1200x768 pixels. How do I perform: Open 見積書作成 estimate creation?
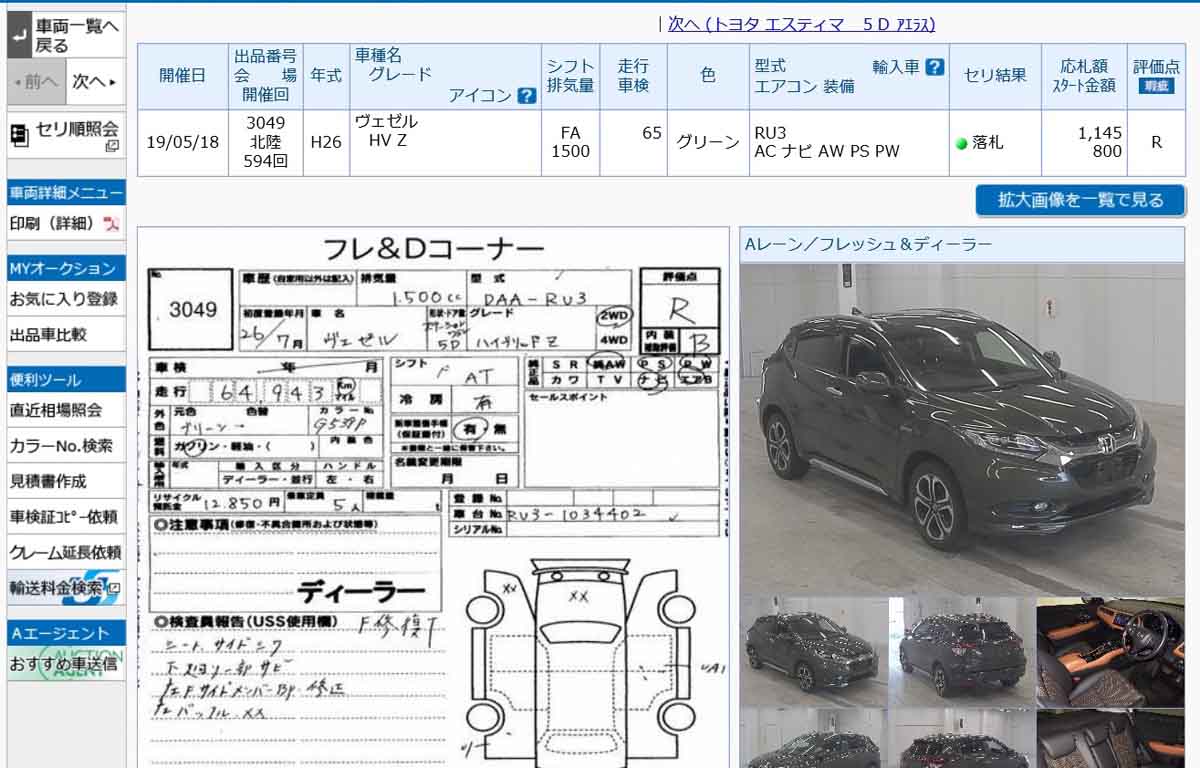click(66, 481)
